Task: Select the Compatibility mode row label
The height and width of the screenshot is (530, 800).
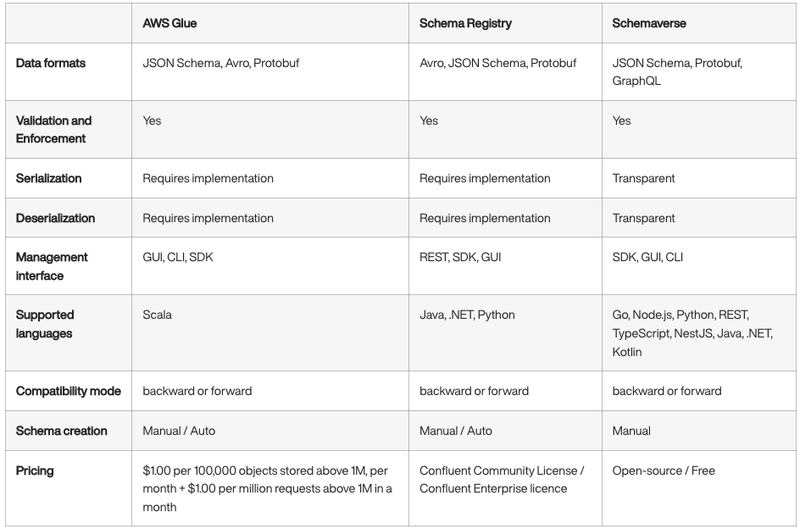Action: point(68,391)
